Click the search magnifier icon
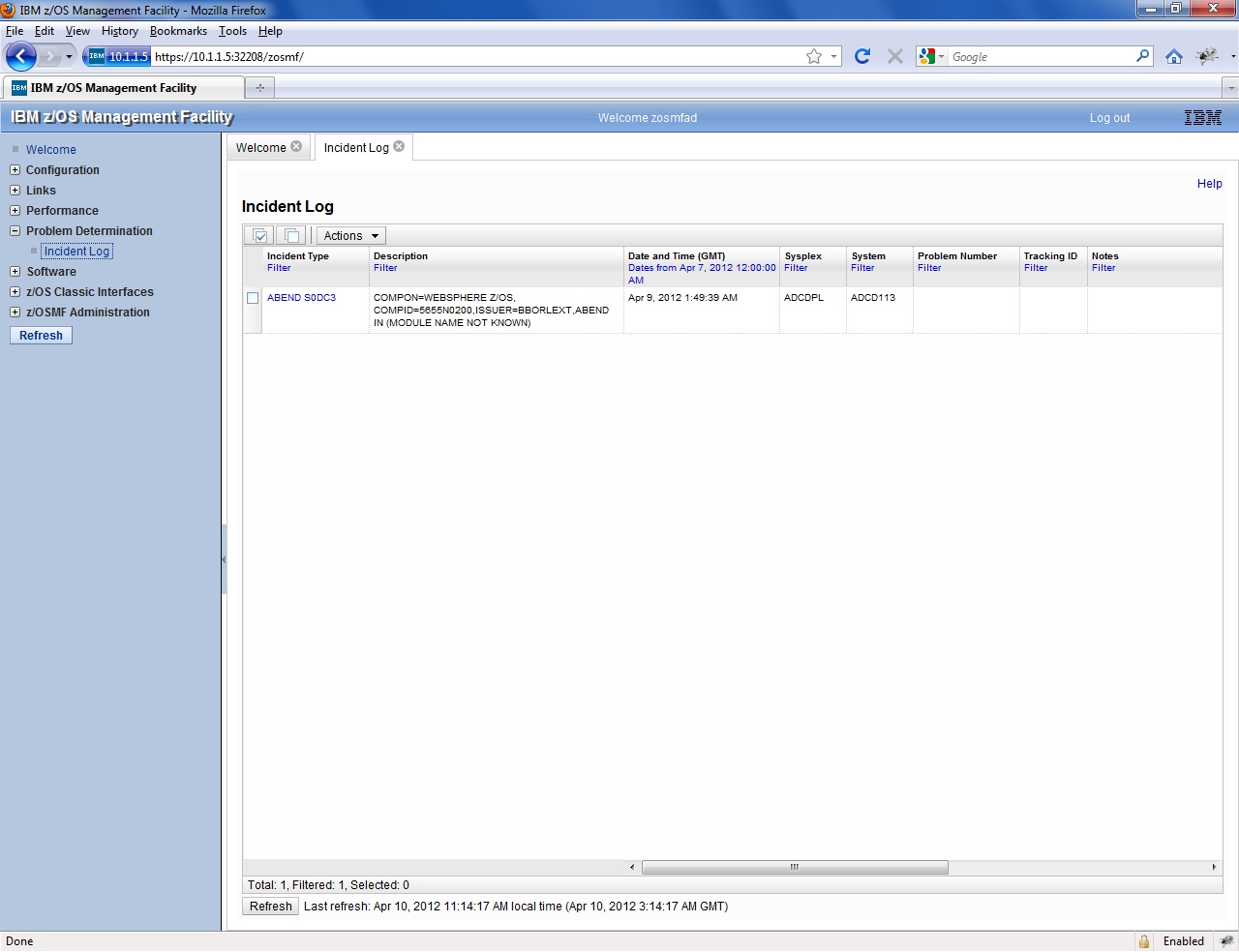Screen dimensions: 1239x952 (1143, 56)
